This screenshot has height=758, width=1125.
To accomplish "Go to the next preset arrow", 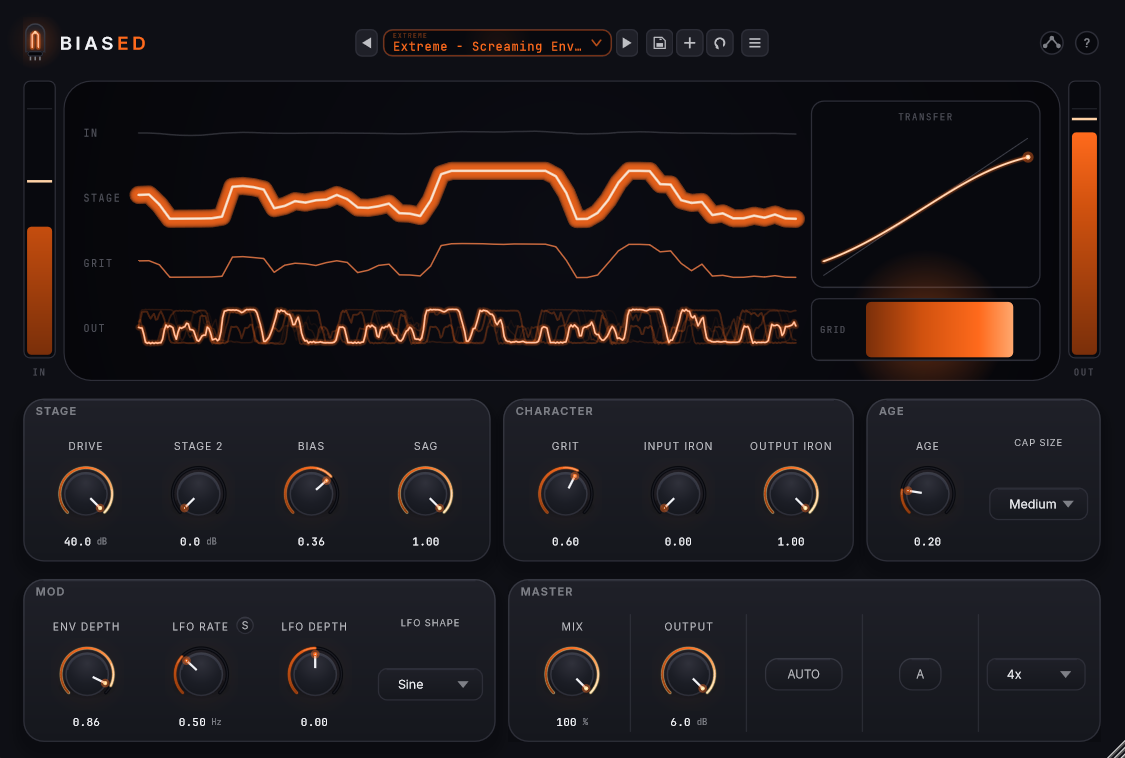I will (627, 43).
